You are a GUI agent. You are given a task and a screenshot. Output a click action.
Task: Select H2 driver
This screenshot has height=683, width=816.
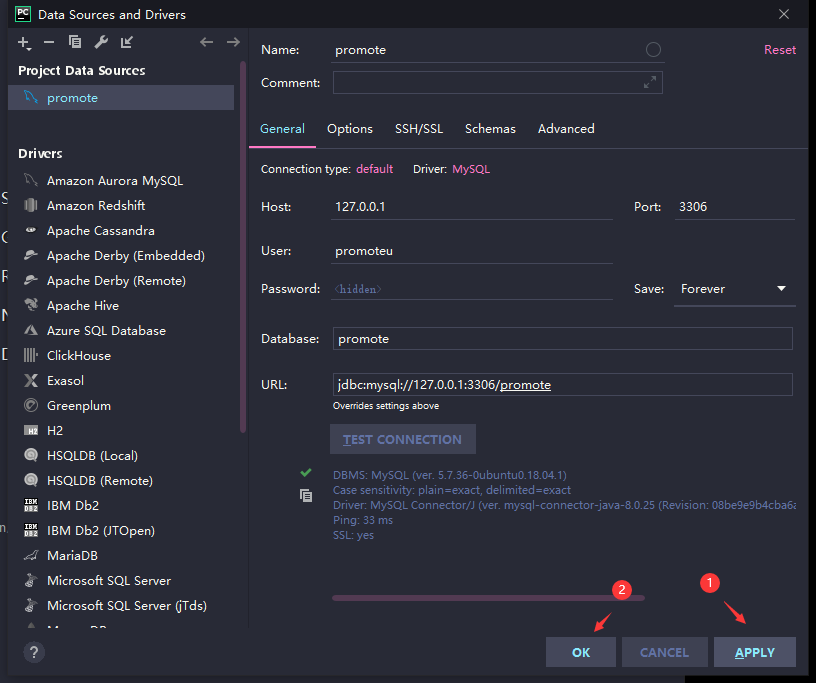55,431
